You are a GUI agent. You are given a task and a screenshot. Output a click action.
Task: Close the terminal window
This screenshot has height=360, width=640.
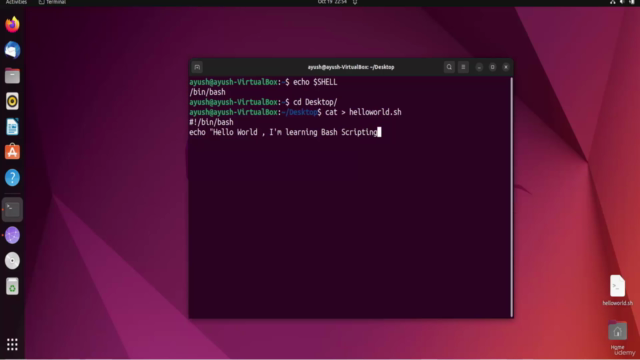[506, 67]
